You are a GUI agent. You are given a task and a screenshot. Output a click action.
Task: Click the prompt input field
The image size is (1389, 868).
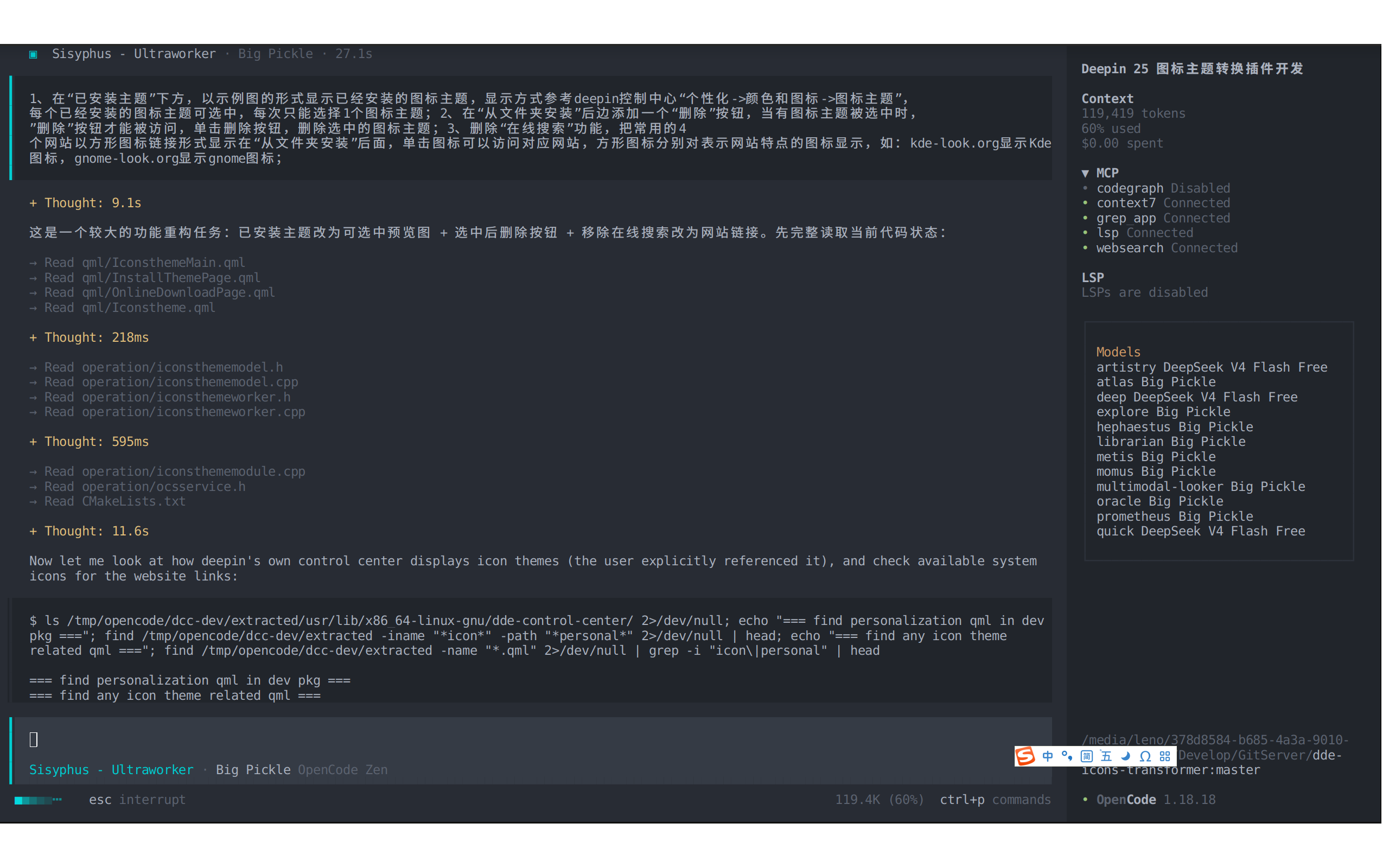coord(532,739)
